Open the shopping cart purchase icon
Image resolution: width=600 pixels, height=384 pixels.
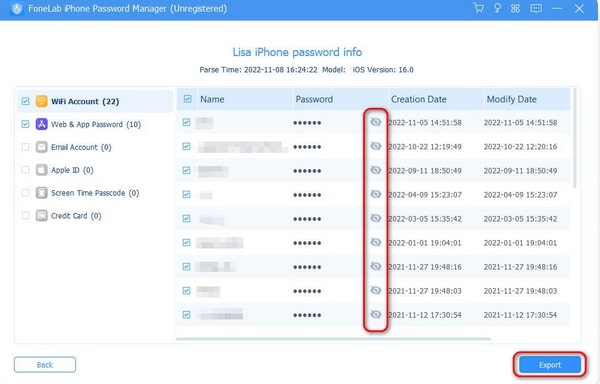coord(478,8)
